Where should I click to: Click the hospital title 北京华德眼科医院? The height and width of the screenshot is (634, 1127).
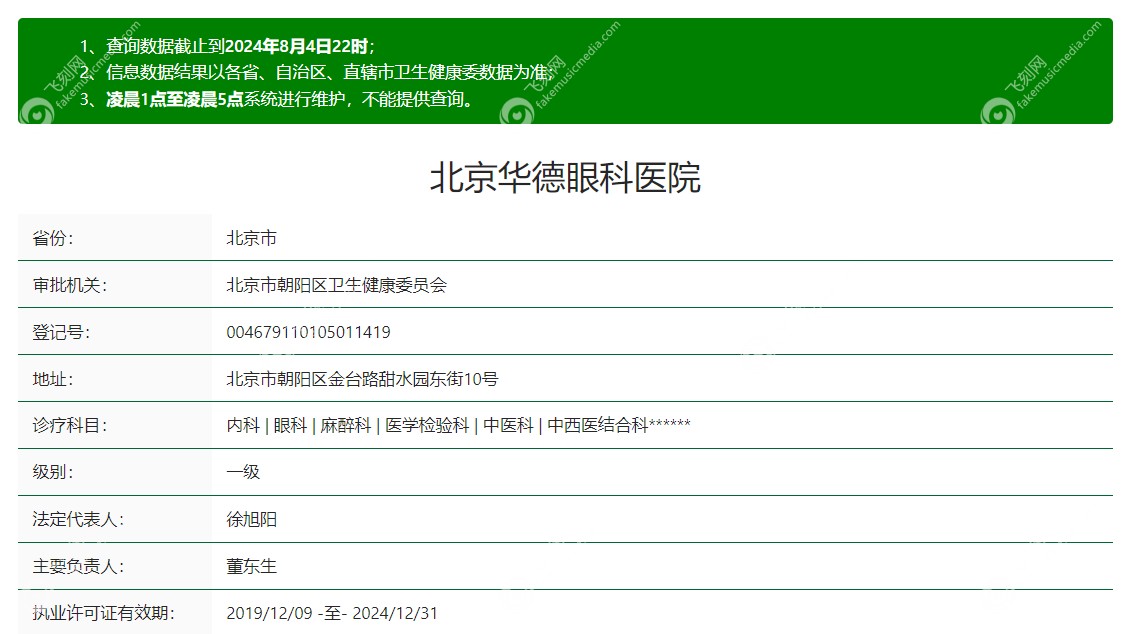click(565, 177)
